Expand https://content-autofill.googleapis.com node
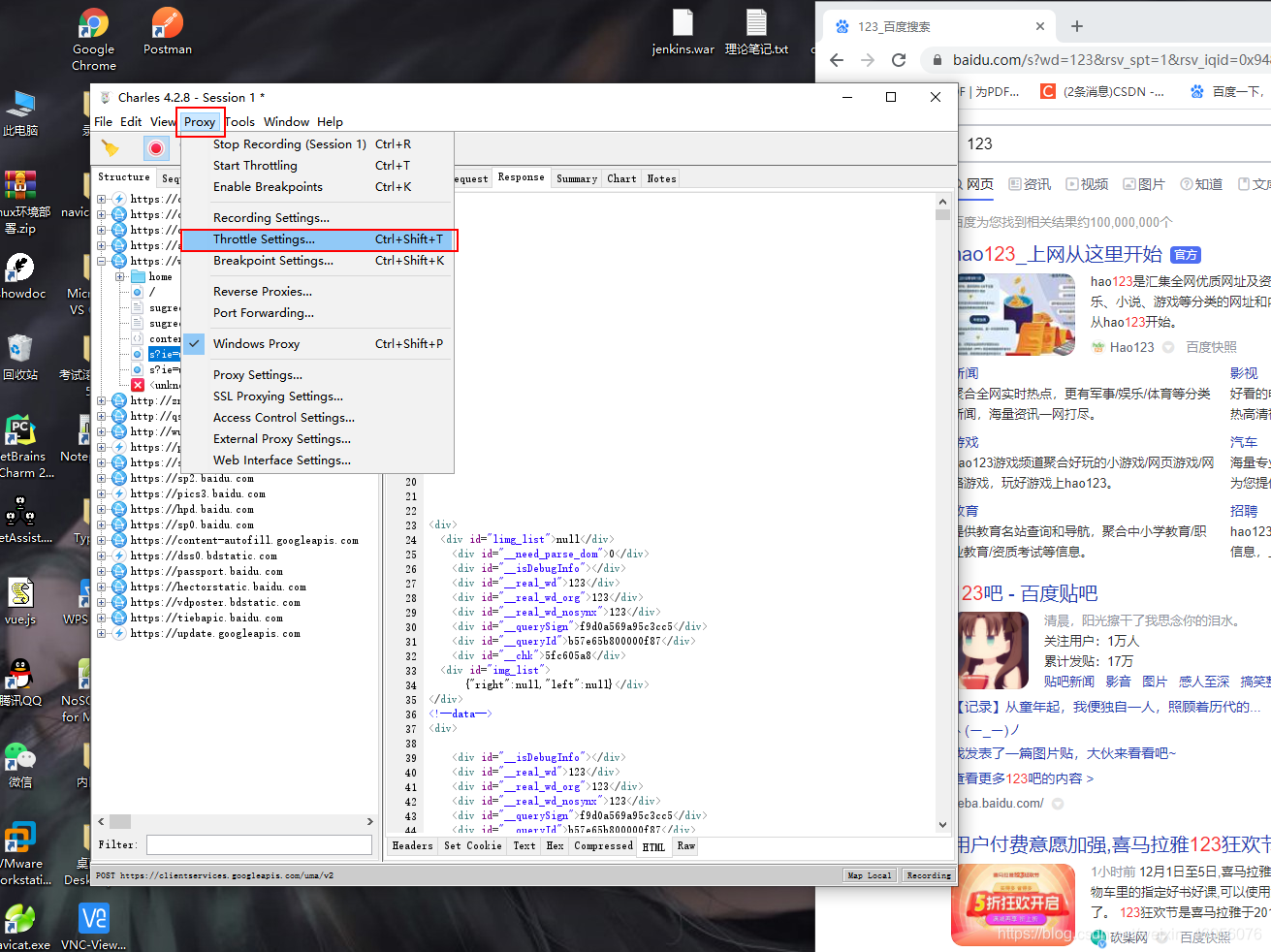 (x=102, y=540)
